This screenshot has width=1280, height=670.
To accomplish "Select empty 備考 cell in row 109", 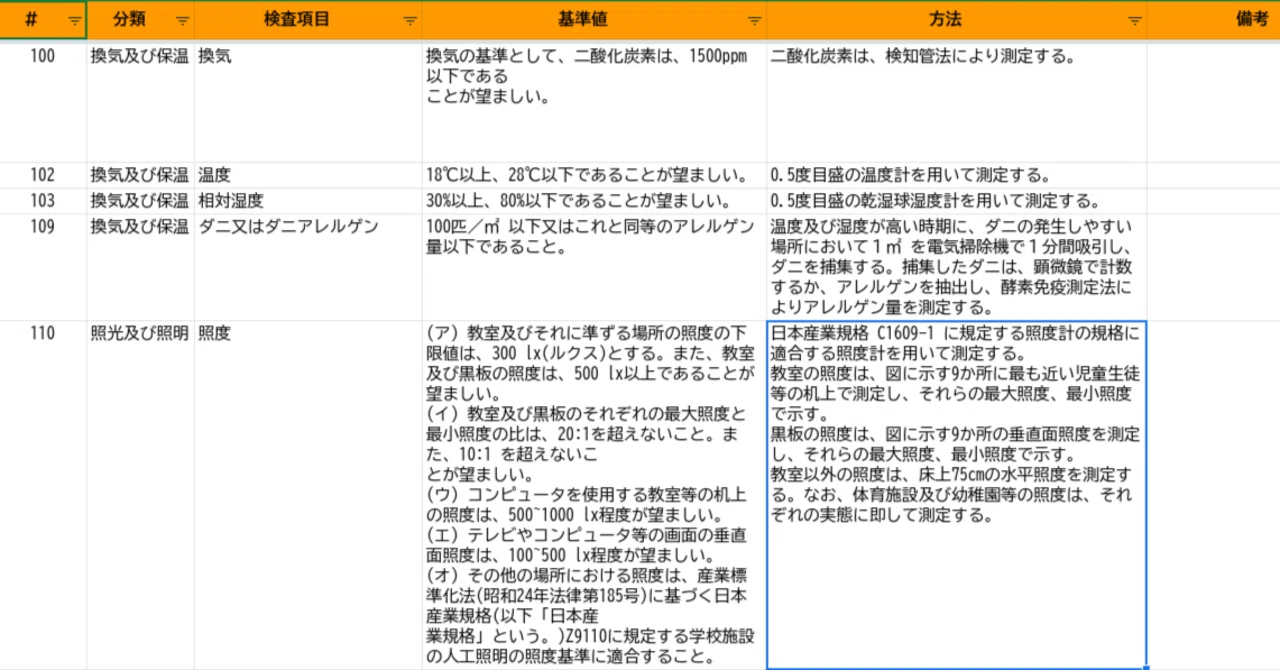I will click(1214, 267).
